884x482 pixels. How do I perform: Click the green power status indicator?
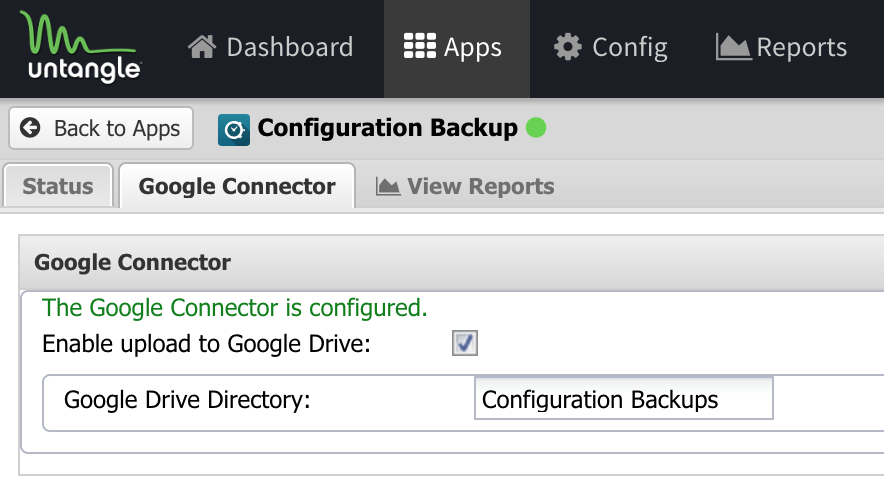(536, 127)
